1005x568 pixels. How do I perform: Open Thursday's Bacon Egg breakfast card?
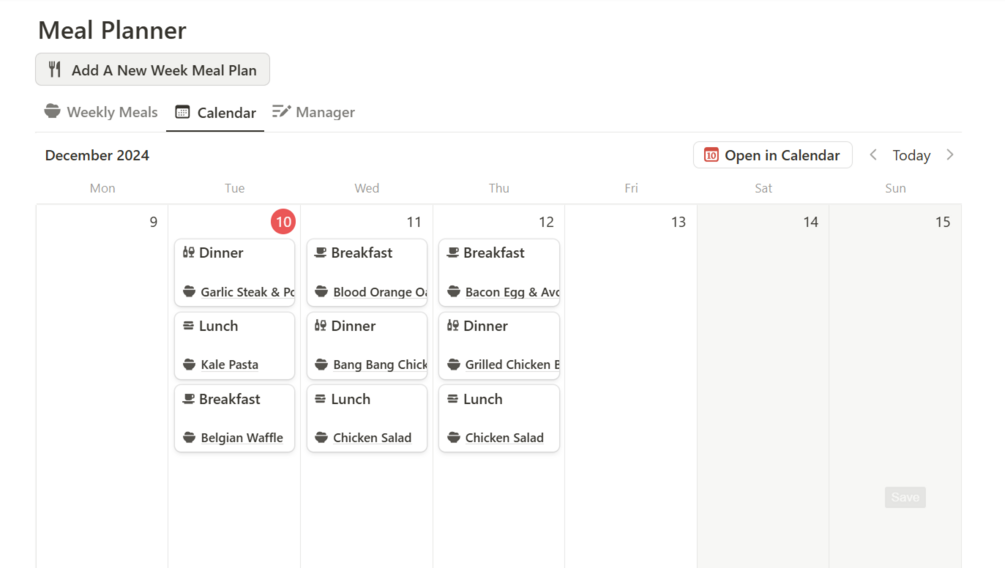click(x=498, y=272)
